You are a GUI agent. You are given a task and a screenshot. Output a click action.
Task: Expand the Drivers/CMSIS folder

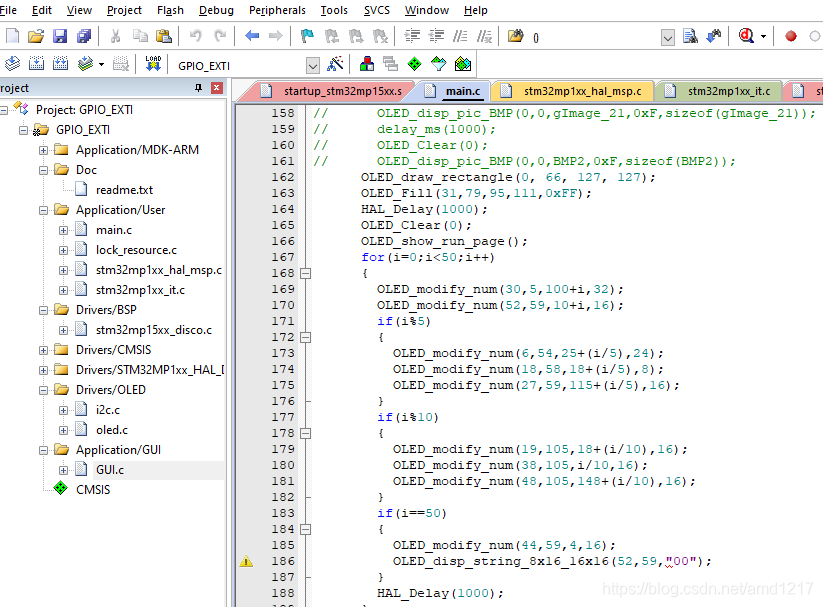pos(44,350)
